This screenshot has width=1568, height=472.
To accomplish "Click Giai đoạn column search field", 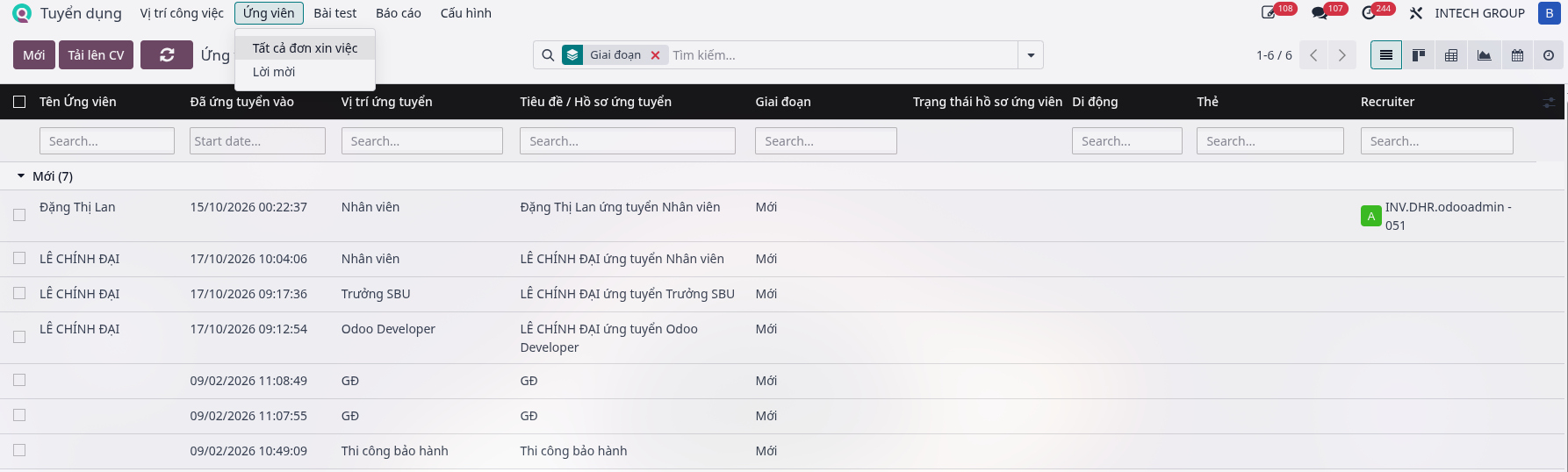I will click(826, 140).
